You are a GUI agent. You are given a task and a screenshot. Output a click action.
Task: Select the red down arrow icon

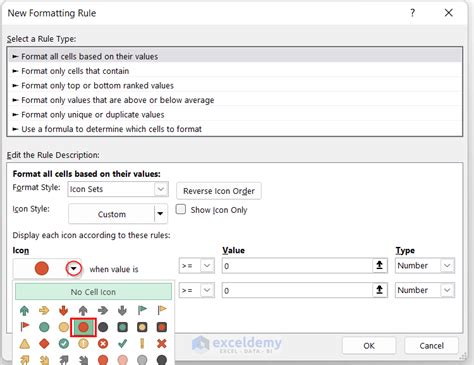pyautogui.click(x=63, y=311)
